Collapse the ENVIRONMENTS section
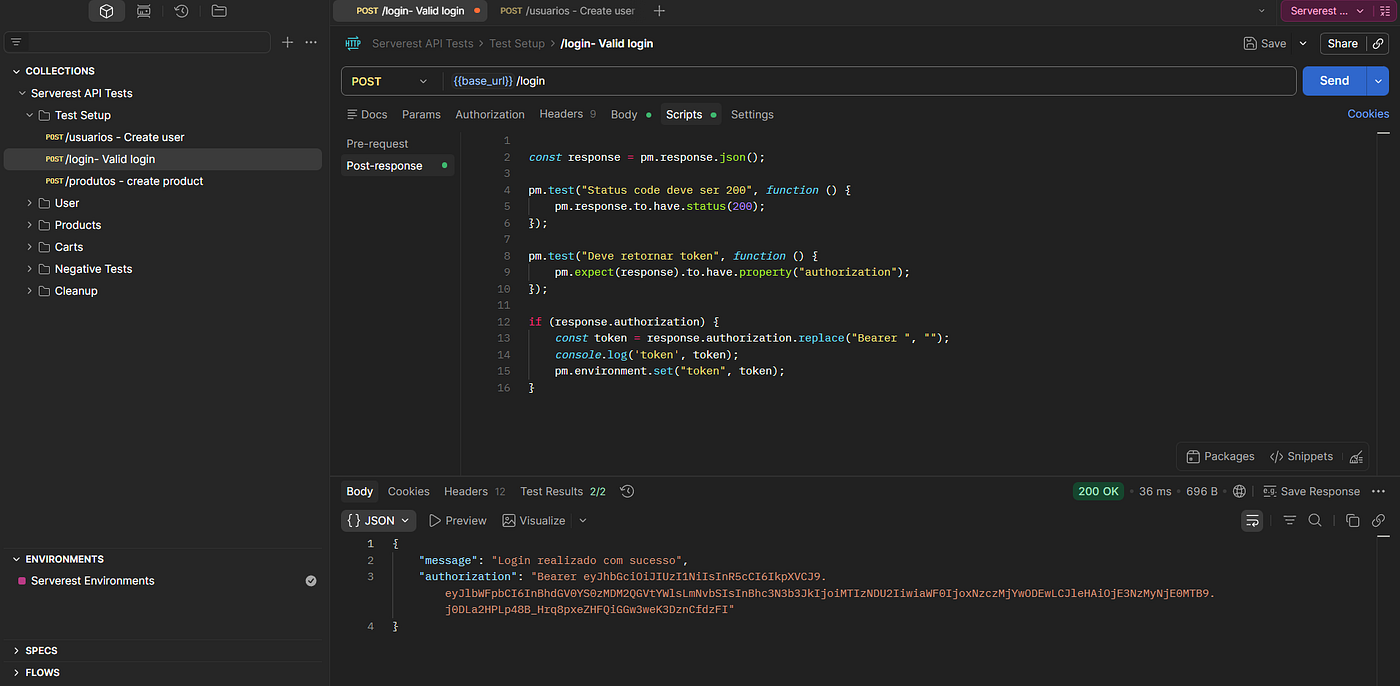The image size is (1400, 686). (x=16, y=559)
